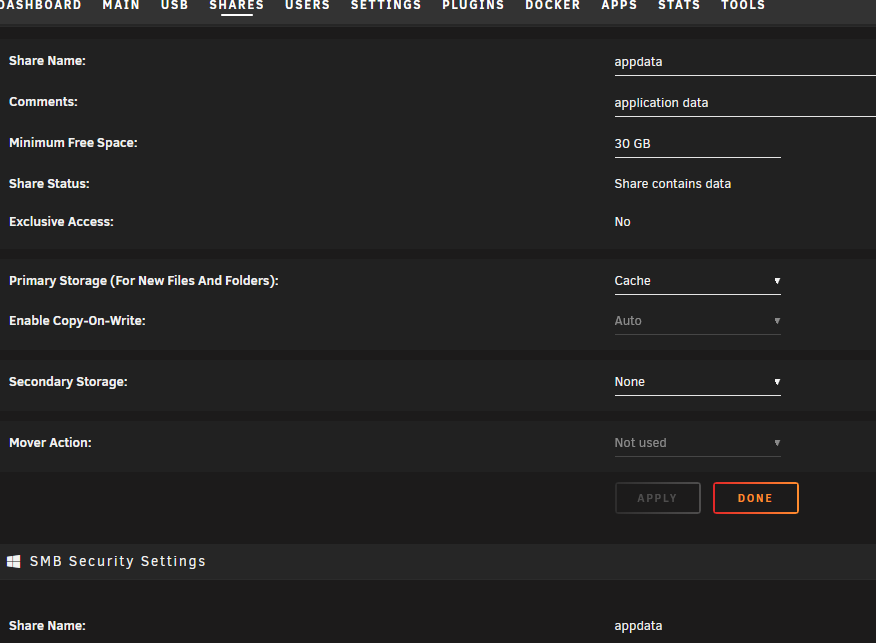
Task: Open the Tools tab
Action: [742, 6]
